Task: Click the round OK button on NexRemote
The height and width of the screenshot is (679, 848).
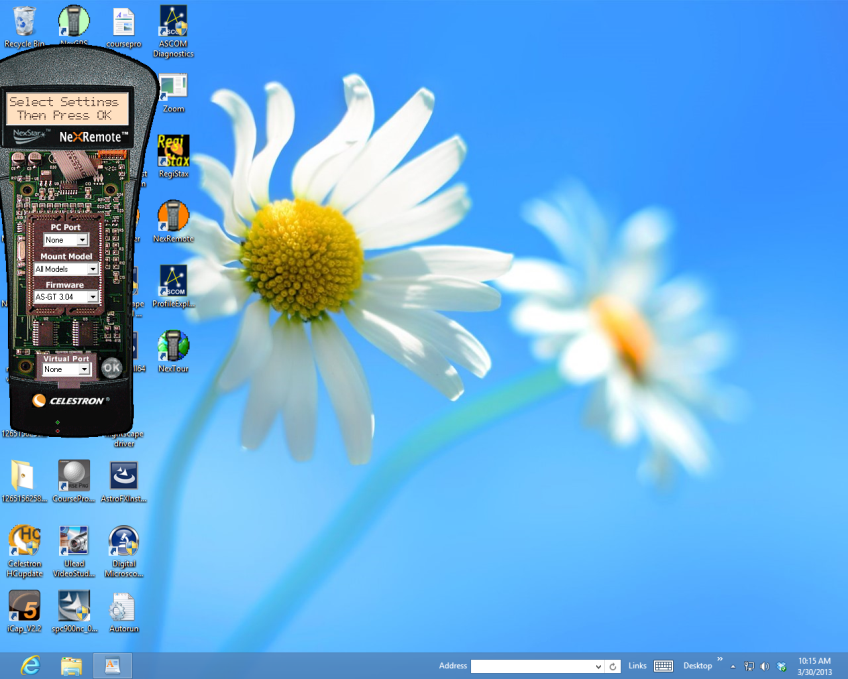Action: coord(111,368)
